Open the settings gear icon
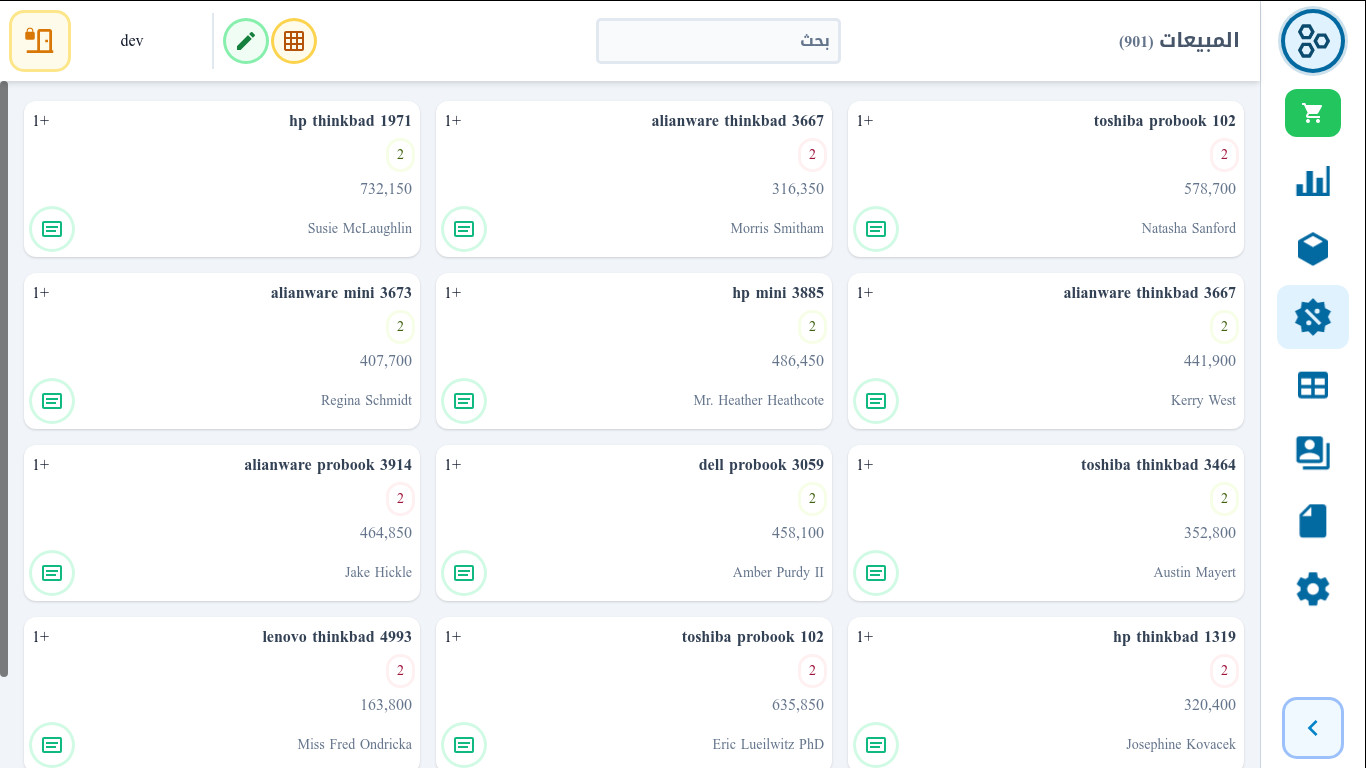This screenshot has height=768, width=1366. click(x=1312, y=589)
